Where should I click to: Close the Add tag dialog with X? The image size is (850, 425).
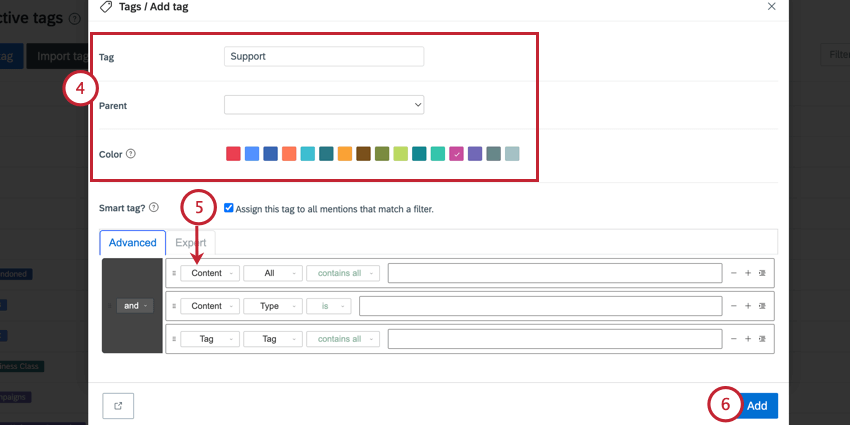(771, 7)
